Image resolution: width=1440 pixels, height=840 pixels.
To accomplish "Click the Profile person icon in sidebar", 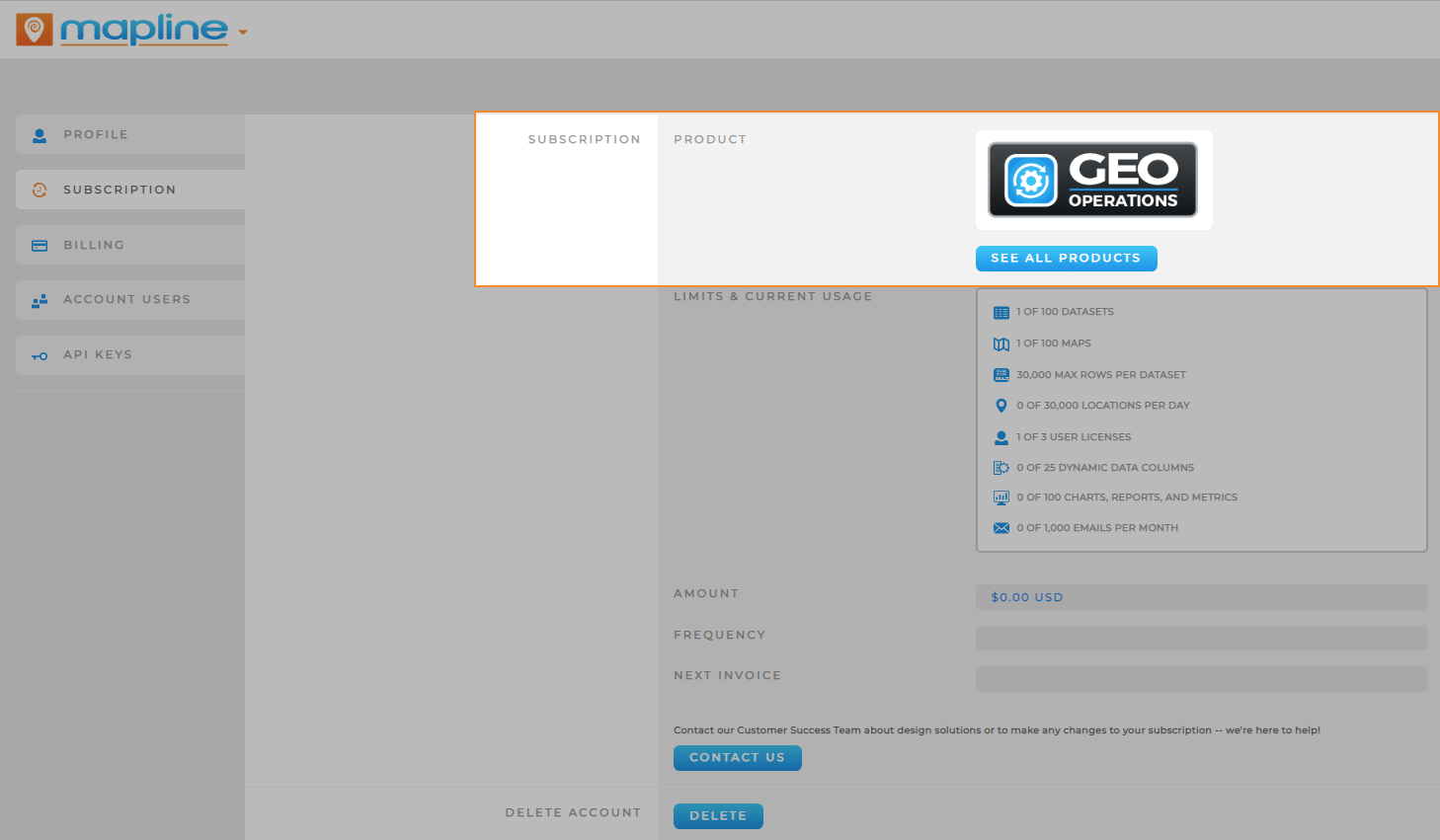I will tap(40, 135).
